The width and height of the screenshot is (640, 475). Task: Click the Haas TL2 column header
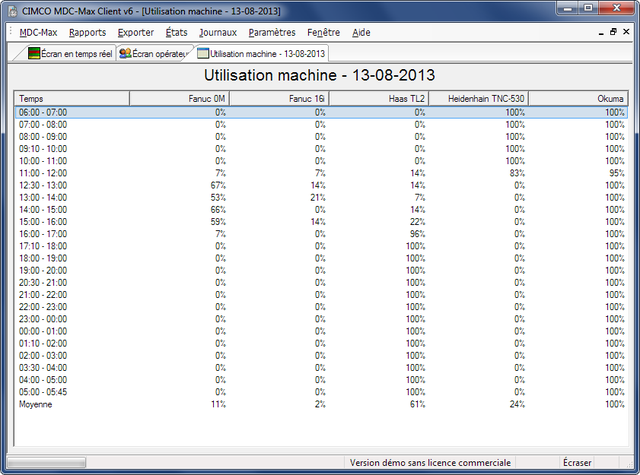[379, 98]
